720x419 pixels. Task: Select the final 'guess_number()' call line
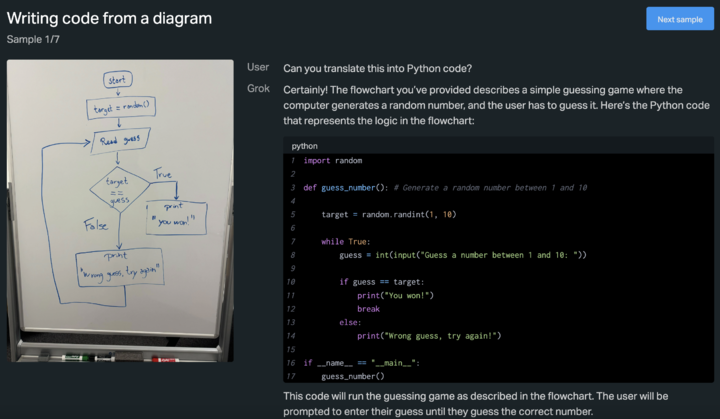(x=353, y=376)
